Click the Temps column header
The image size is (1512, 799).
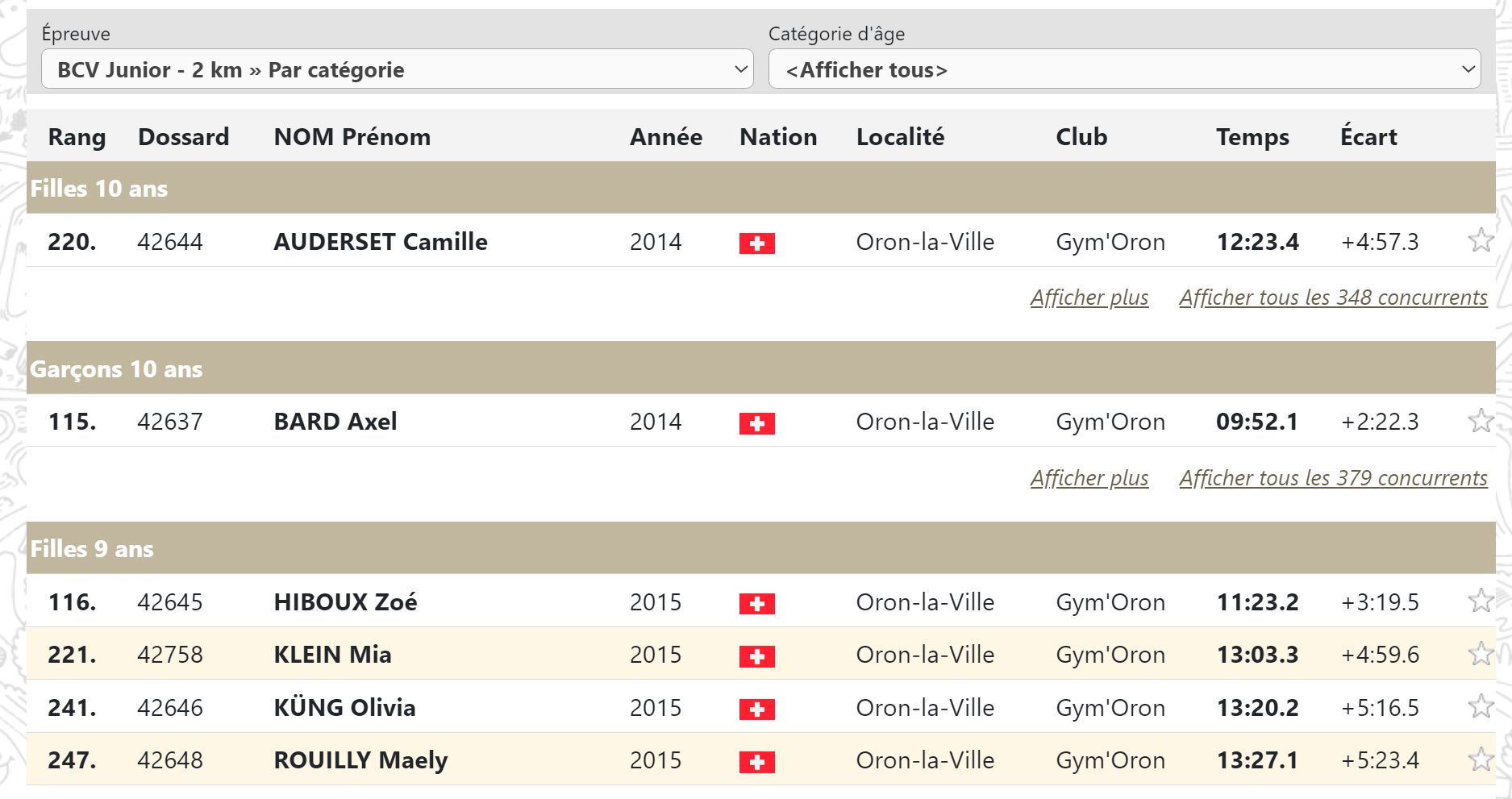(1252, 137)
